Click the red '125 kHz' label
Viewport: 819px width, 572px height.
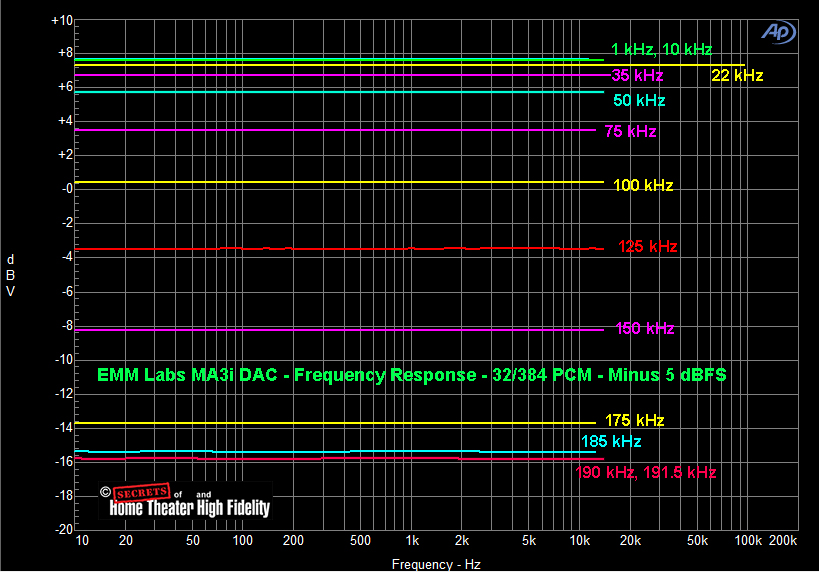tap(647, 247)
